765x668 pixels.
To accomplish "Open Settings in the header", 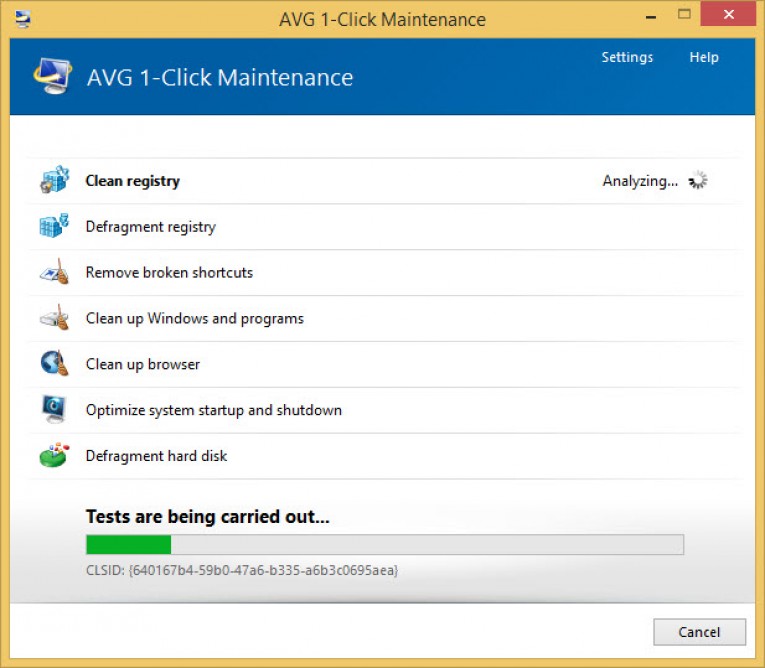I will [627, 57].
